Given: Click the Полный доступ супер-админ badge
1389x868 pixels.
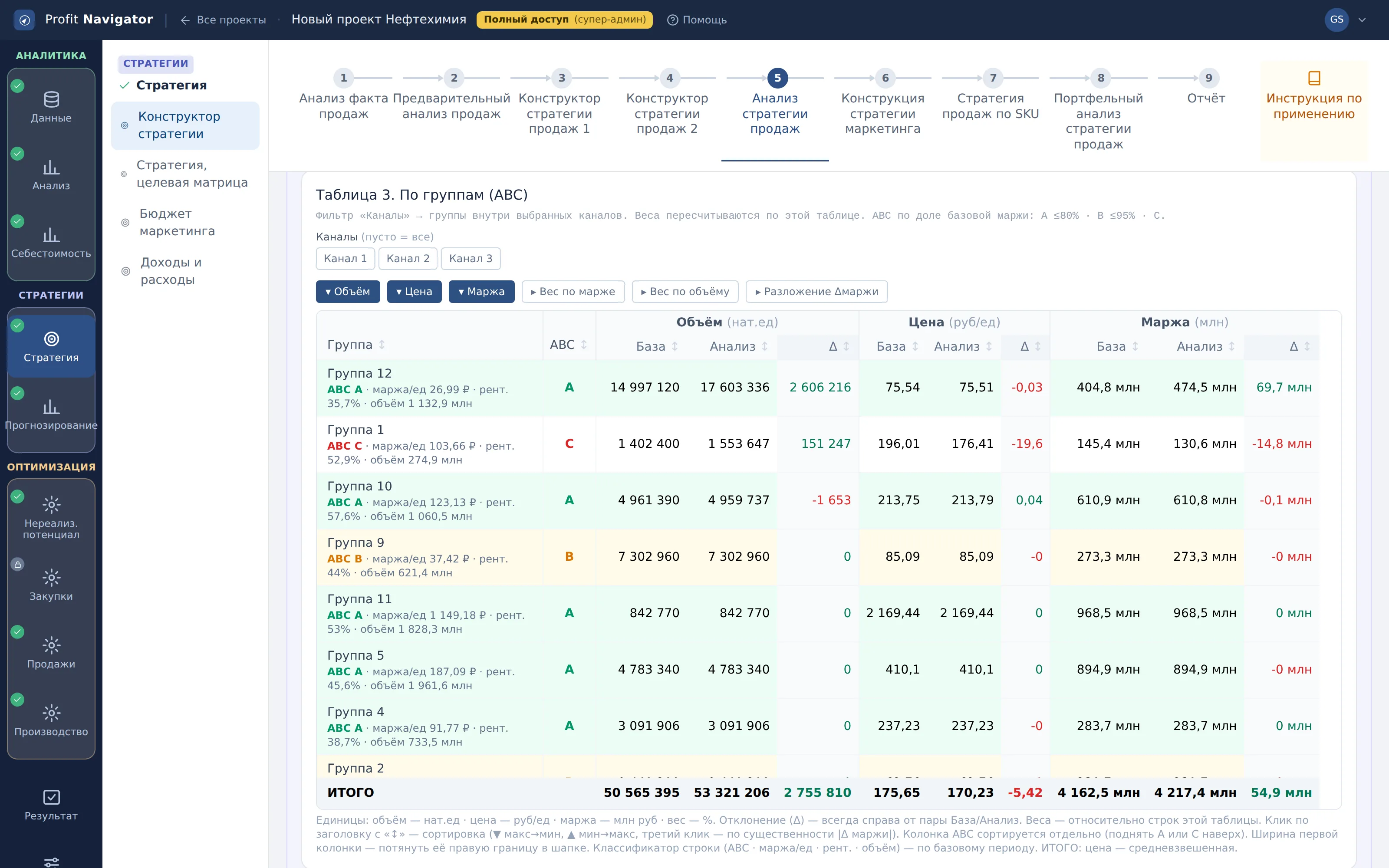Looking at the screenshot, I should point(565,20).
